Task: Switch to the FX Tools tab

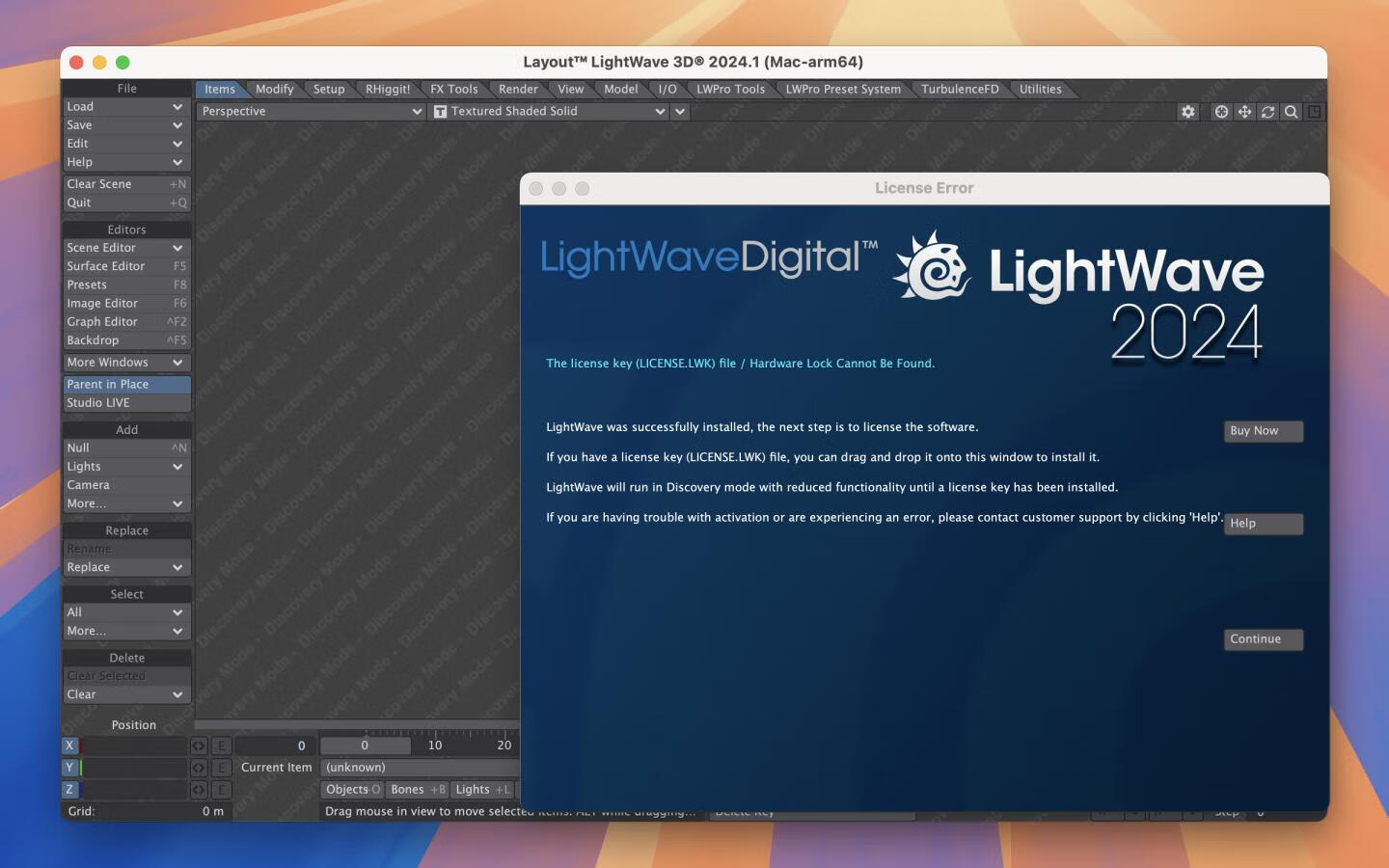Action: pyautogui.click(x=454, y=89)
